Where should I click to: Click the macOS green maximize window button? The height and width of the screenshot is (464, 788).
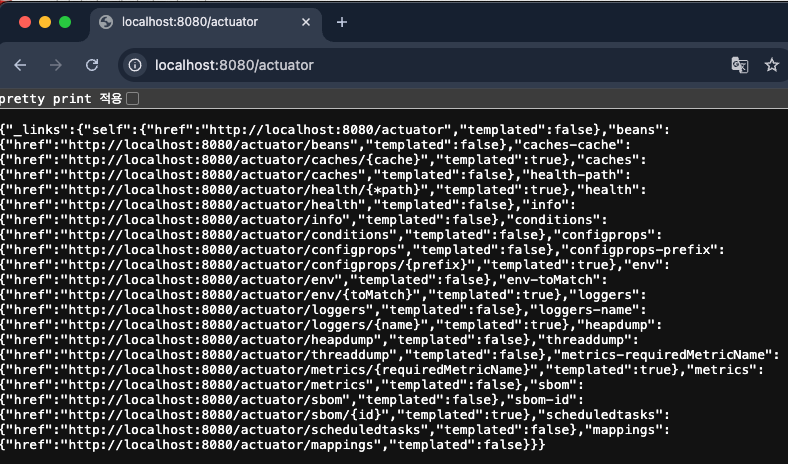point(65,22)
